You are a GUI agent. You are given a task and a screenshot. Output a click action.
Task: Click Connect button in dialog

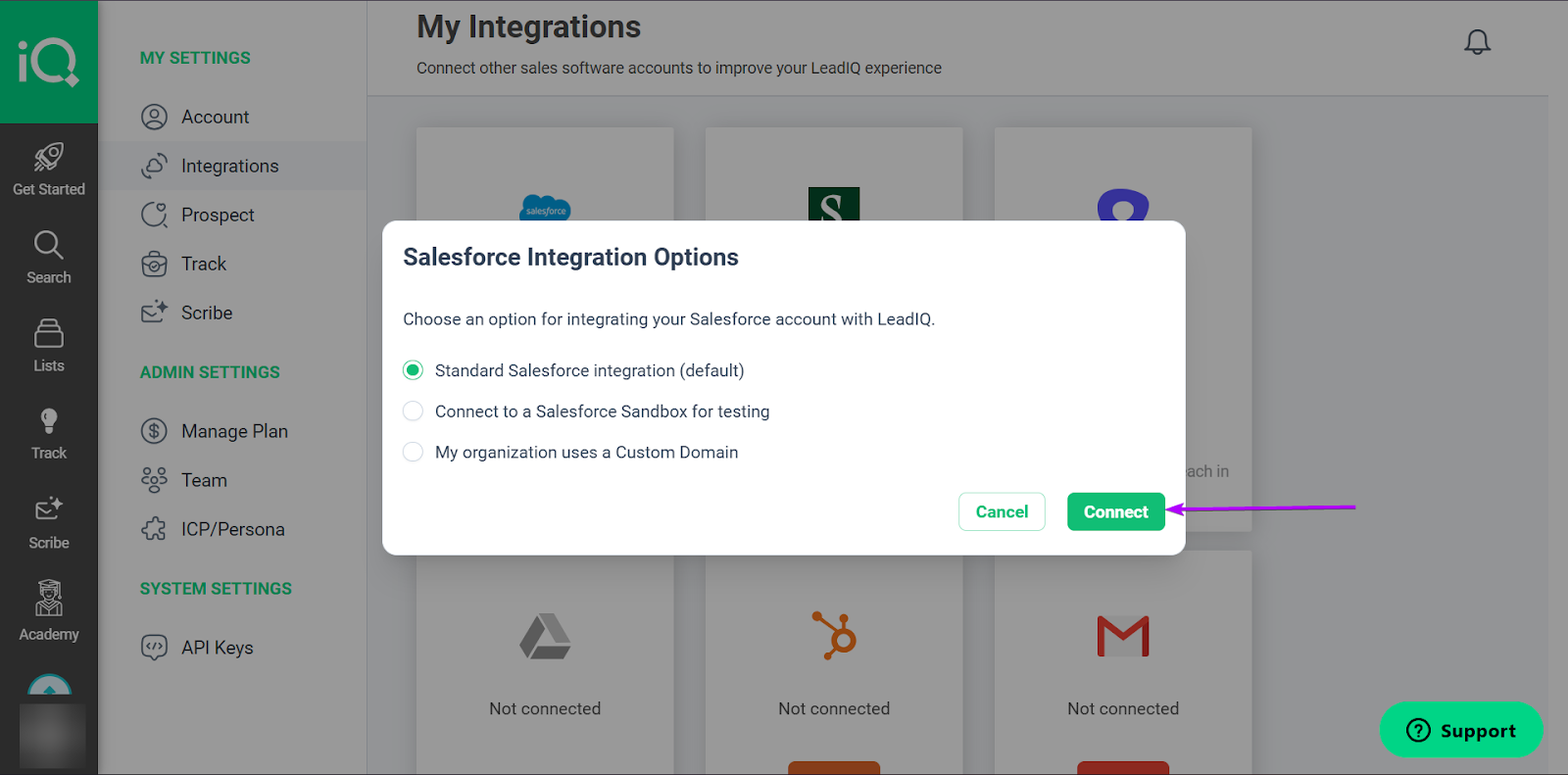pyautogui.click(x=1115, y=511)
